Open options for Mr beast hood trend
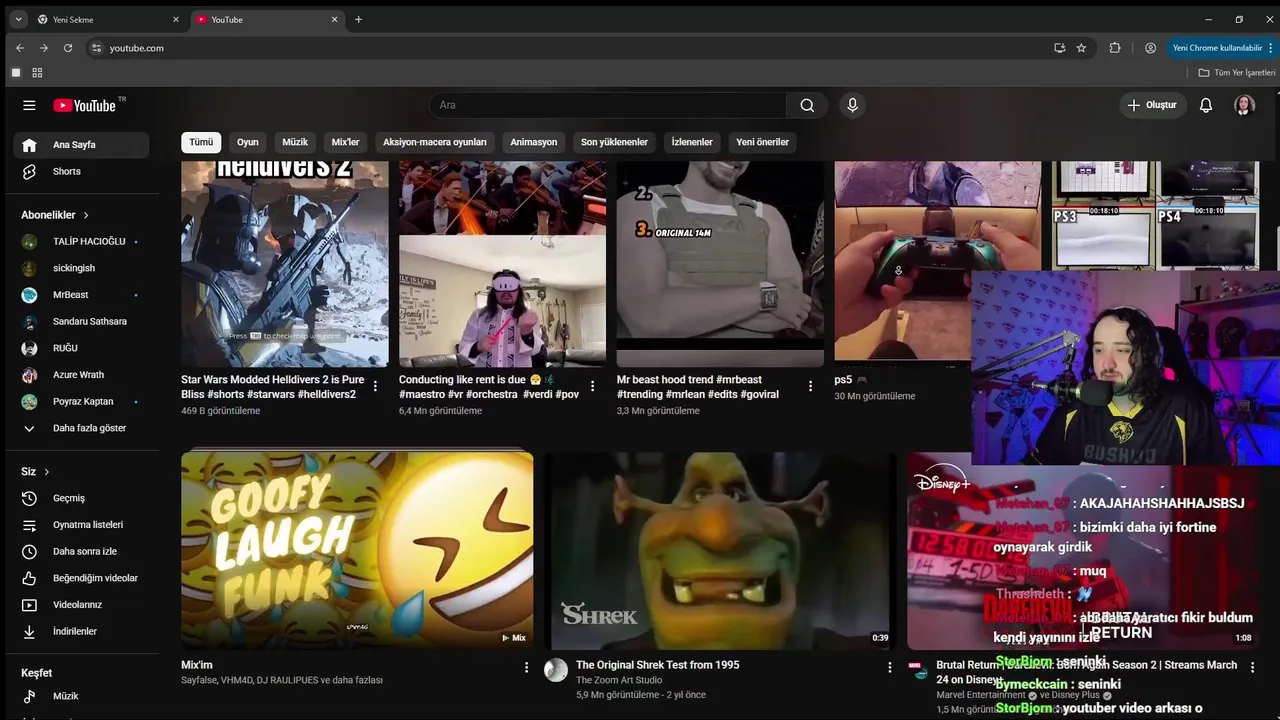Viewport: 1280px width, 720px height. pyautogui.click(x=810, y=386)
